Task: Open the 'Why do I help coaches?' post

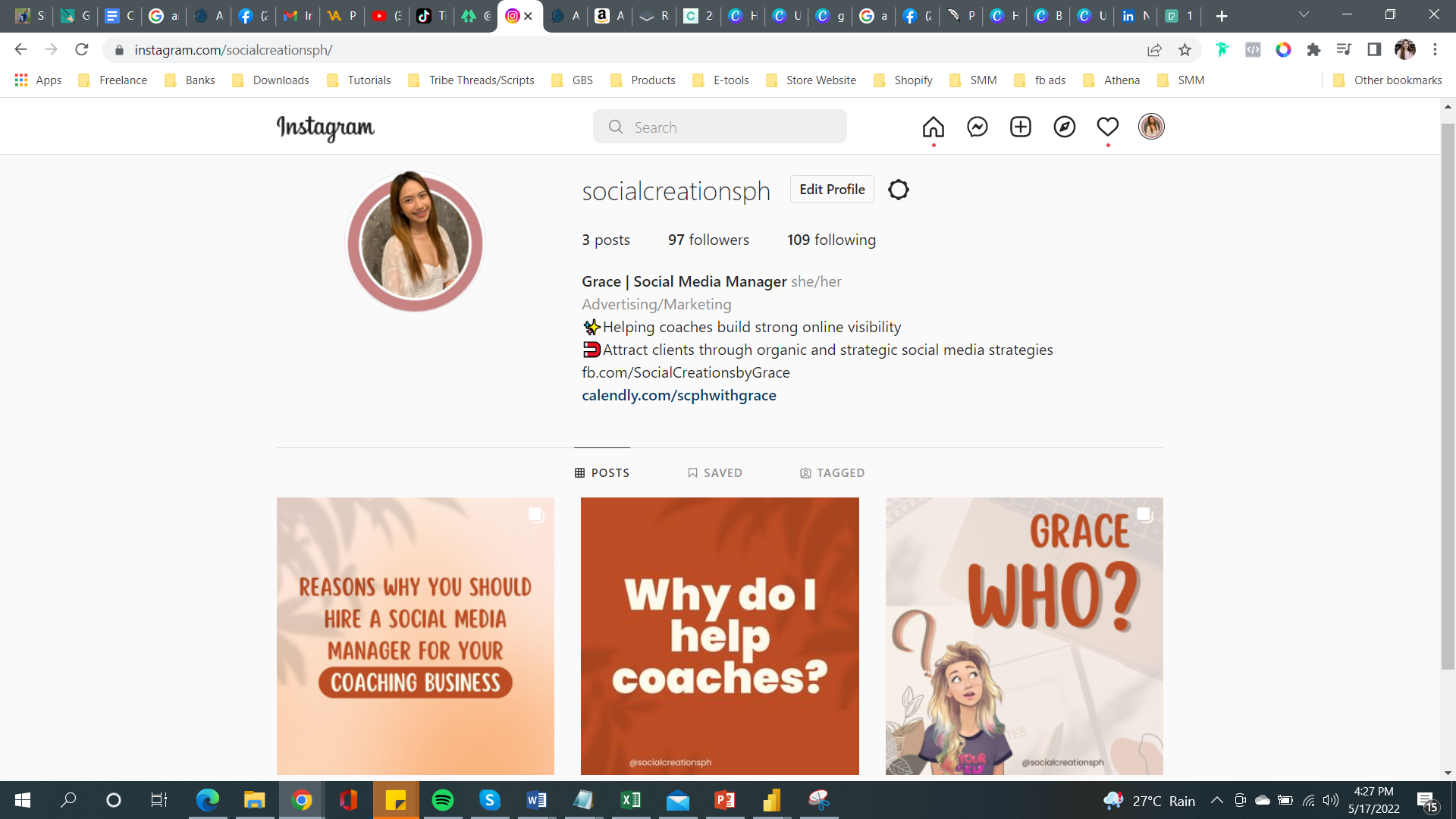Action: [719, 635]
